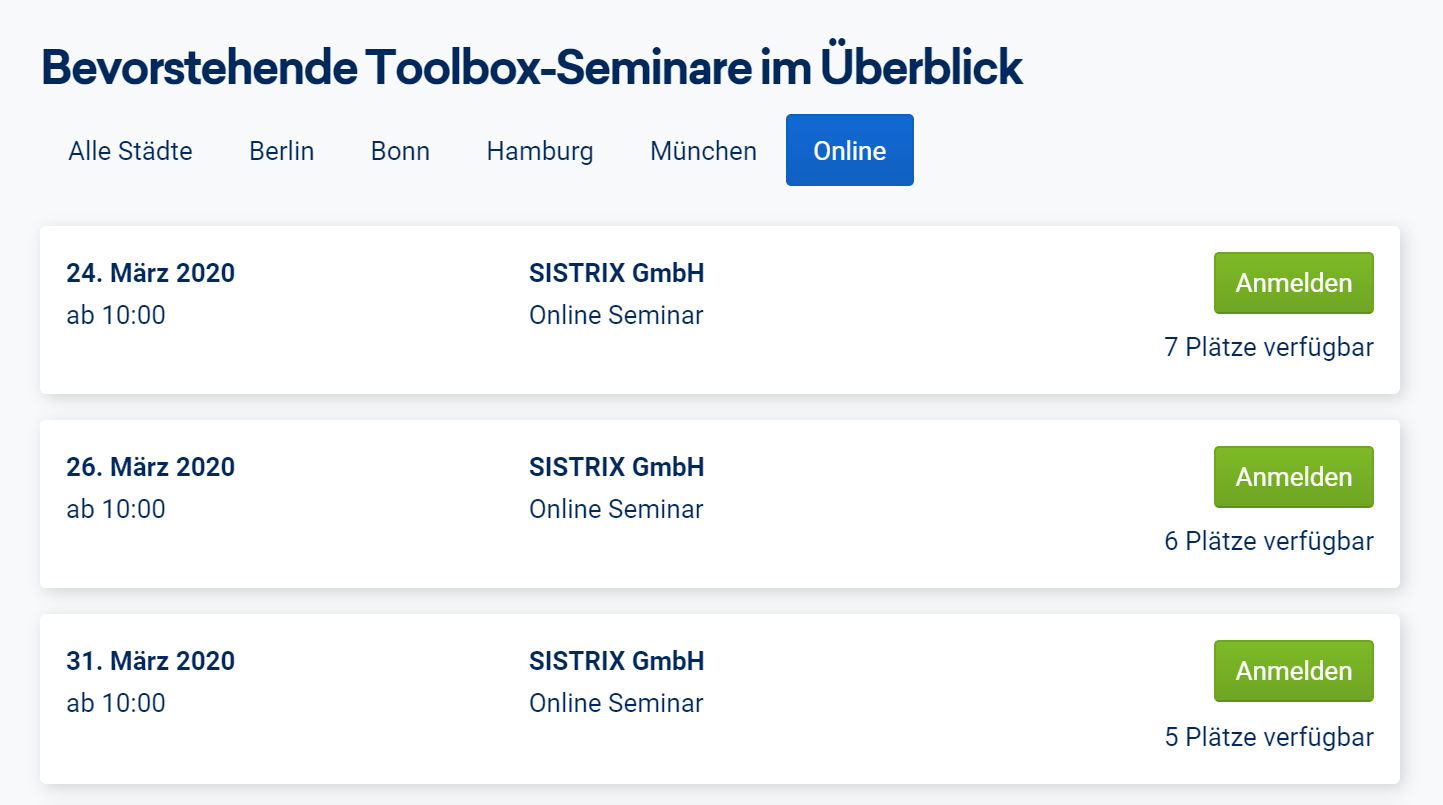Click Online Seminar text in 31. März card
Viewport: 1443px width, 805px height.
coord(616,703)
